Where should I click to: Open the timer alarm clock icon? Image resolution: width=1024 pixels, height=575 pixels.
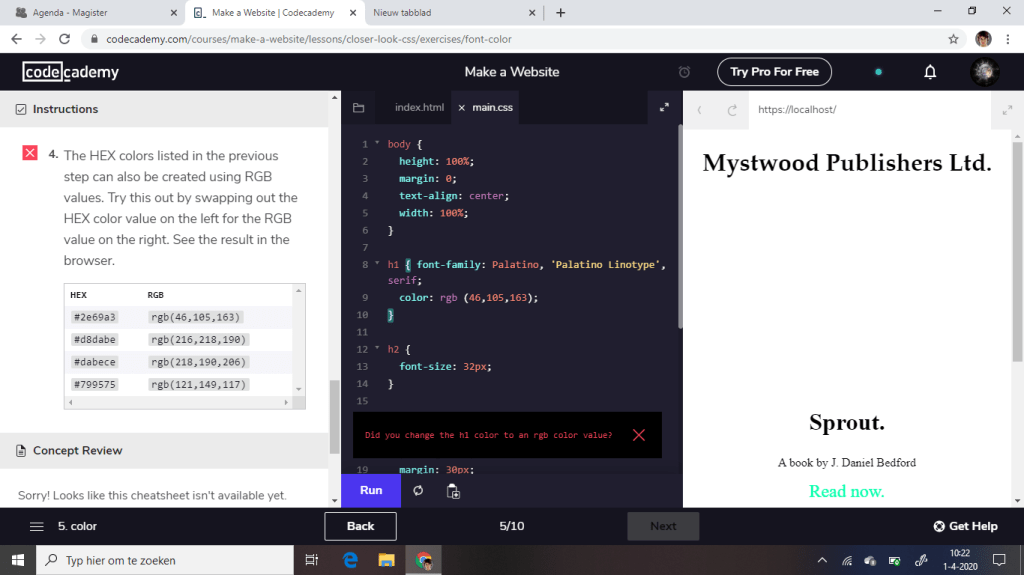(684, 72)
